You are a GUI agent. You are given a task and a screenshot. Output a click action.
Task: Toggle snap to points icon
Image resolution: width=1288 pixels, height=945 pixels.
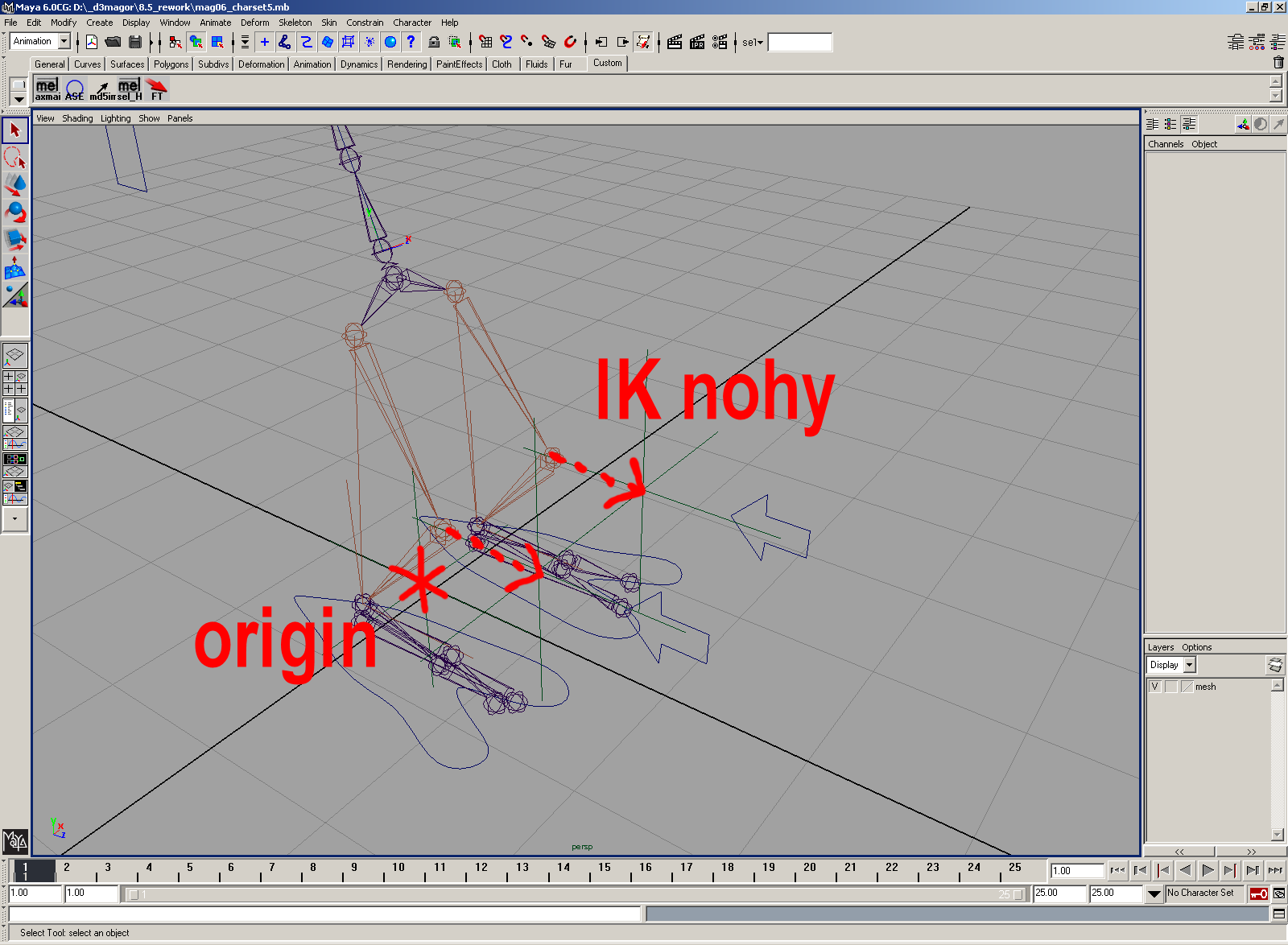527,42
